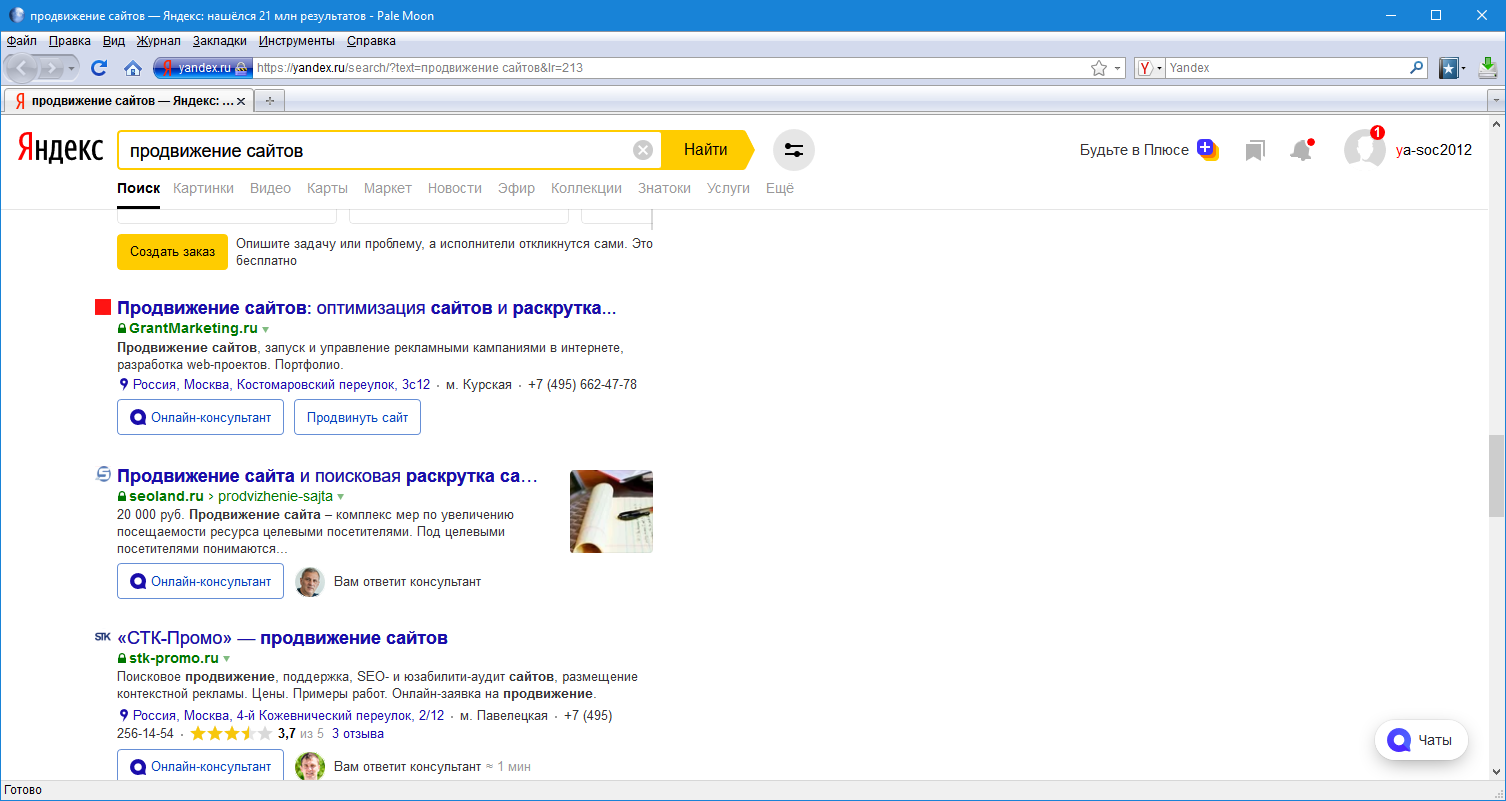Open the Правка menu

70,41
